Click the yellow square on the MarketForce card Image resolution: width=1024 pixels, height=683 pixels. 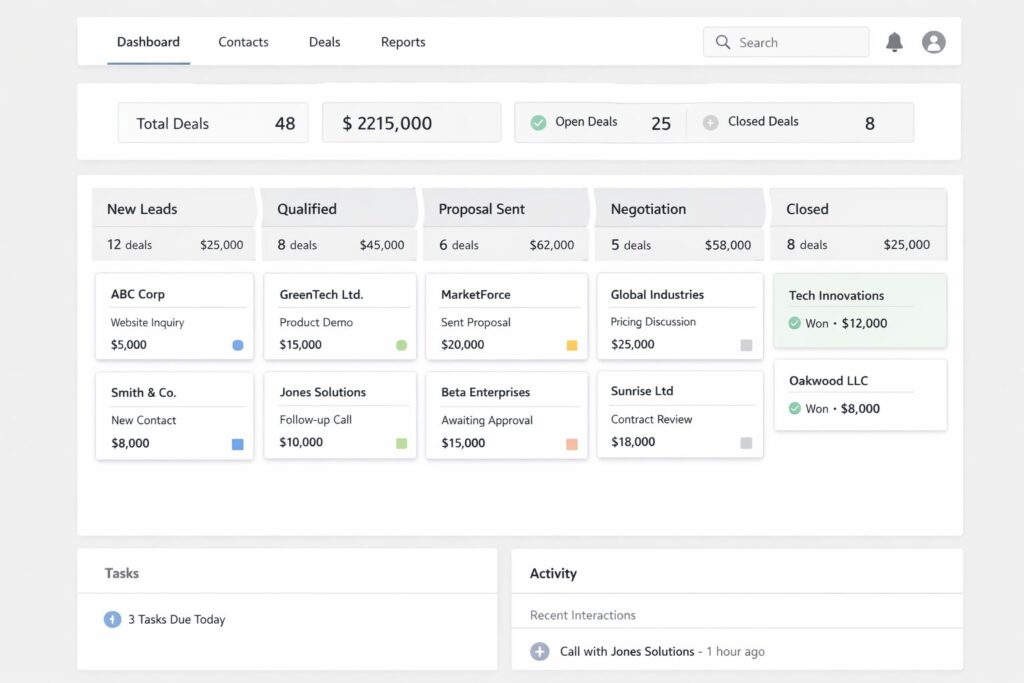coord(571,345)
